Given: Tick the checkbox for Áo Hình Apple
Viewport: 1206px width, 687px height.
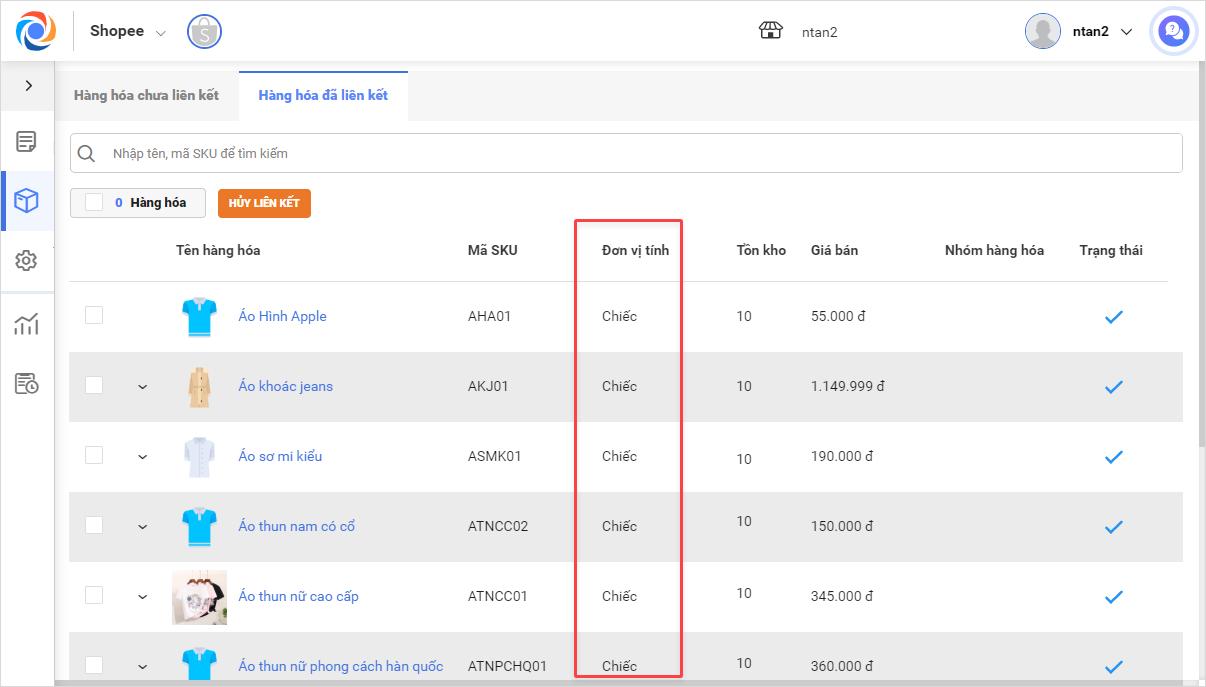Looking at the screenshot, I should click(x=94, y=315).
